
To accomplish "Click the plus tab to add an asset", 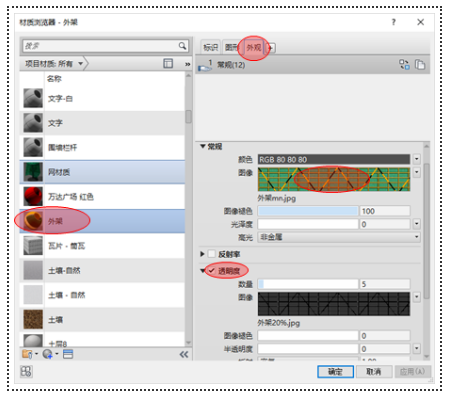I will click(271, 48).
